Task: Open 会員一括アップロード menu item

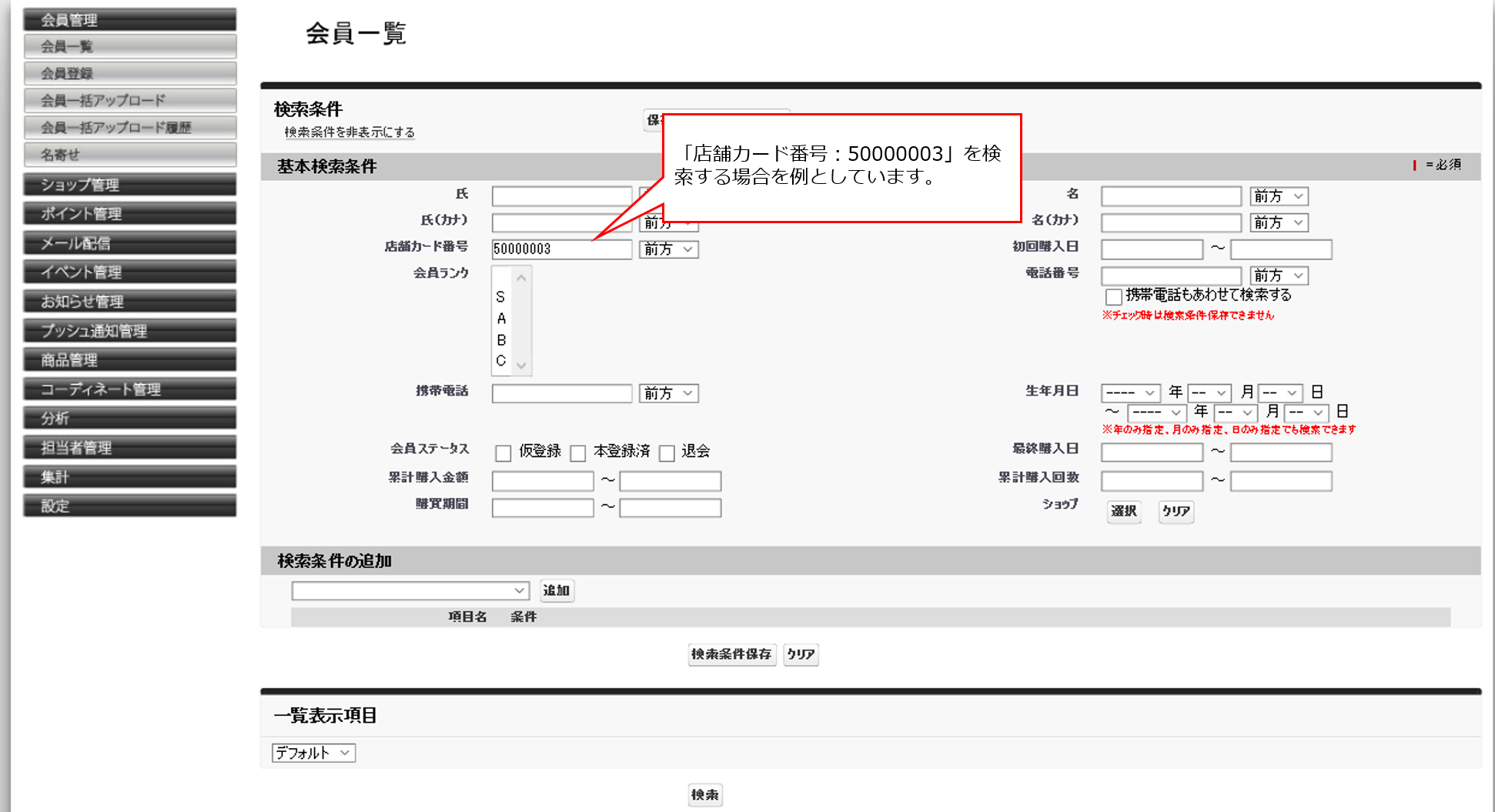Action: point(130,101)
